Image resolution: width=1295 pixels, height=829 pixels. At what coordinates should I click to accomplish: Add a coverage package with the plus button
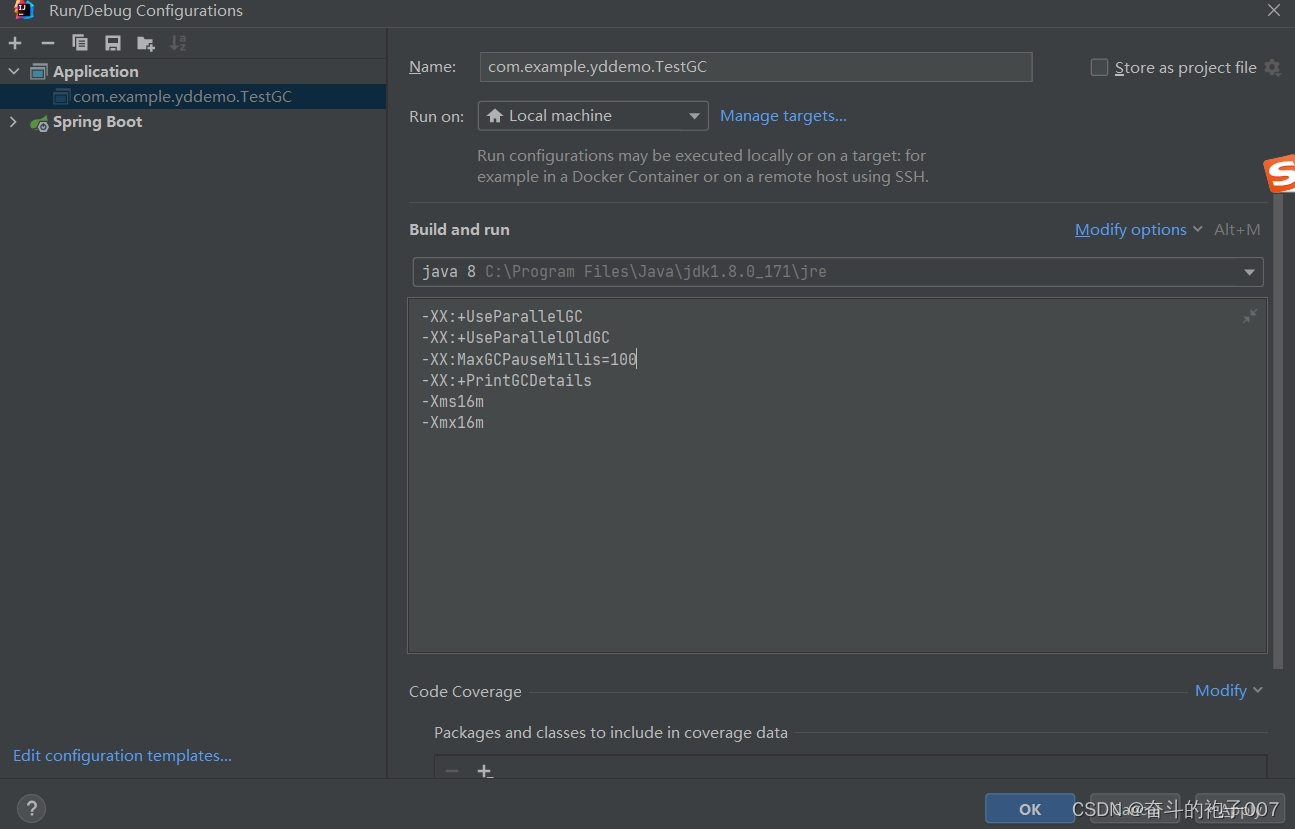click(x=485, y=771)
